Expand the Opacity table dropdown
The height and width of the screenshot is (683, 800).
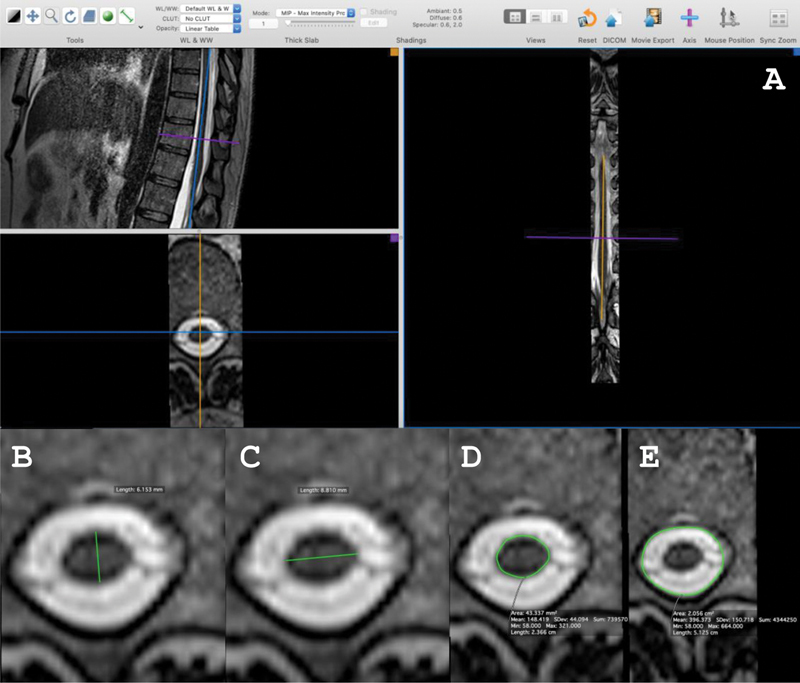coord(212,29)
